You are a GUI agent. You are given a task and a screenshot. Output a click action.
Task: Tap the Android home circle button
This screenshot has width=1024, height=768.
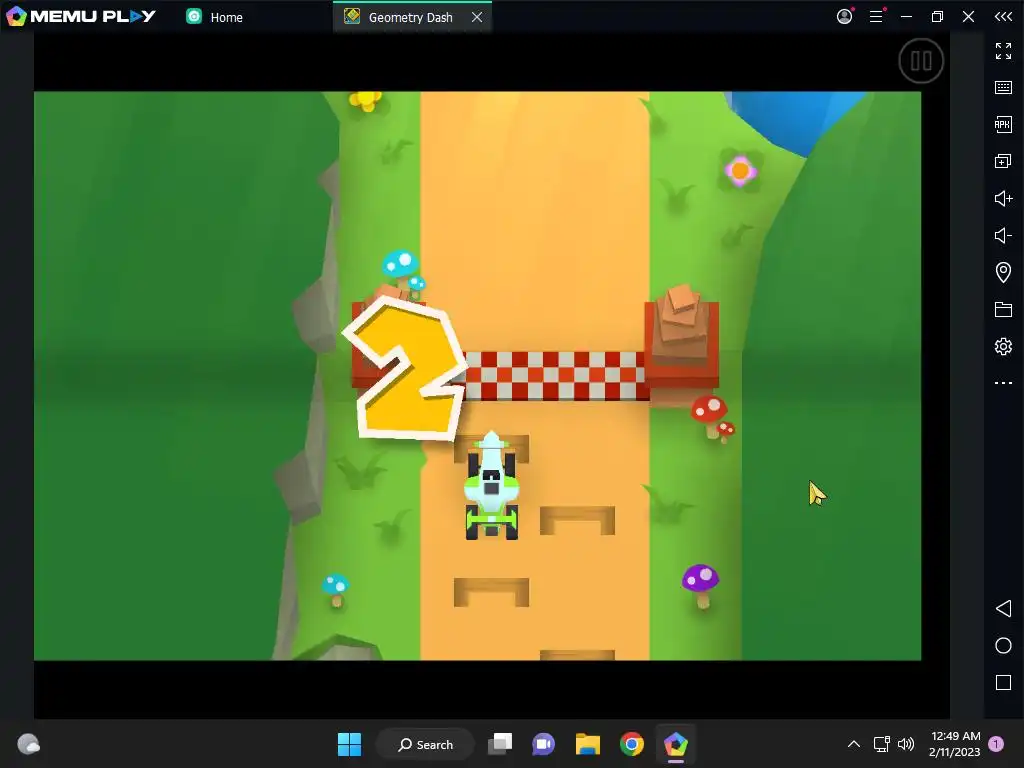[1003, 646]
